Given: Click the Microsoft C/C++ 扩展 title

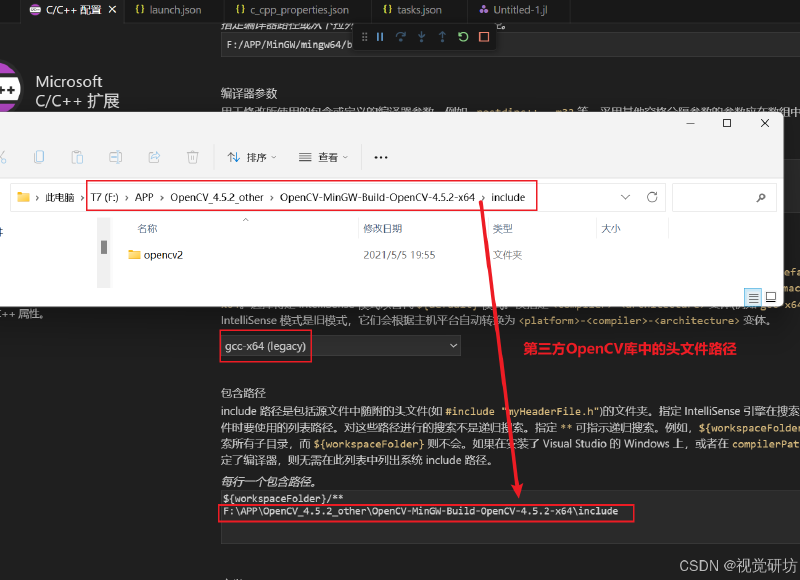Looking at the screenshot, I should coord(77,91).
